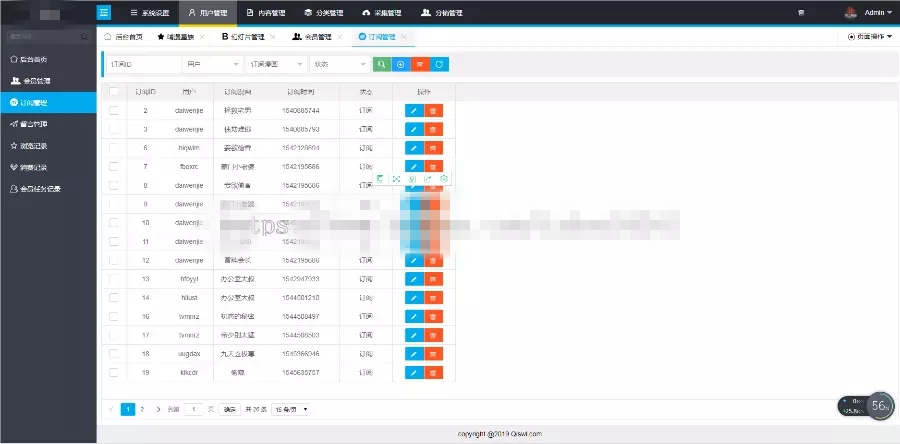Delete row with user fboxrc
This screenshot has width=900, height=444.
[433, 166]
